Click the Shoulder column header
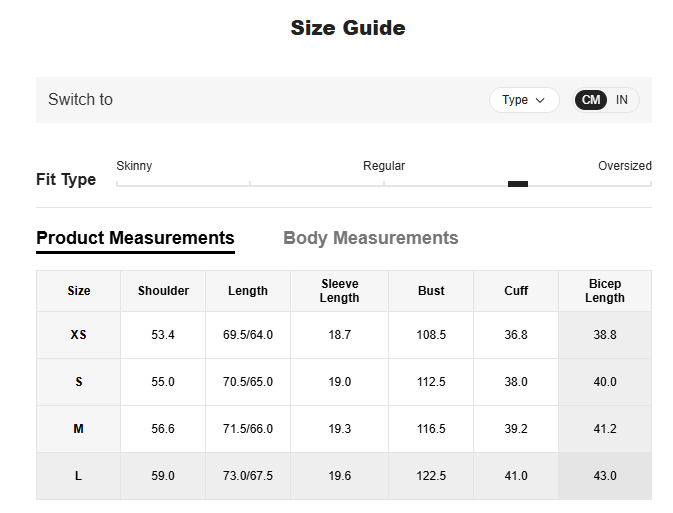This screenshot has width=673, height=513. point(163,291)
